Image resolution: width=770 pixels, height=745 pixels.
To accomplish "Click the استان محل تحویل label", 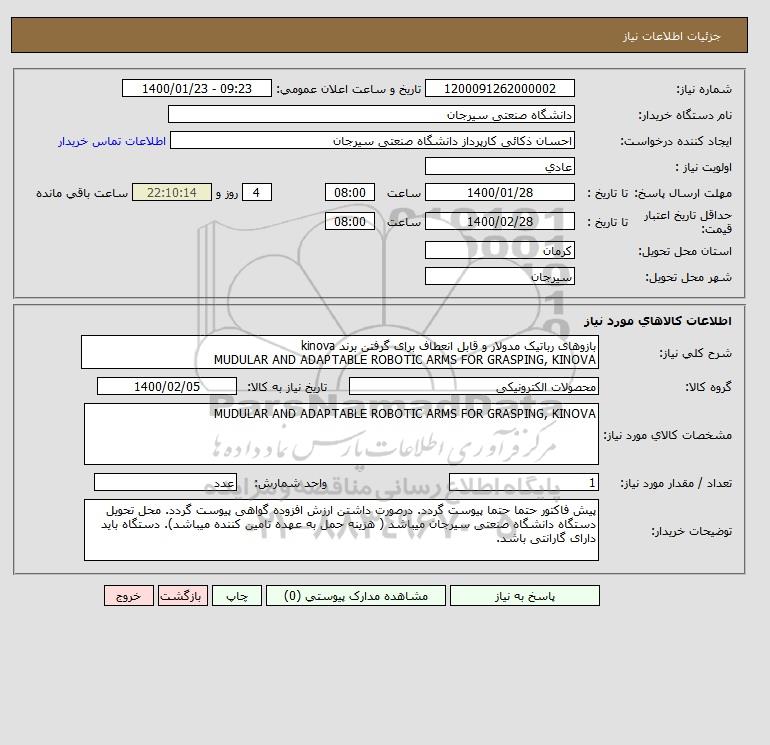I will click(685, 251).
